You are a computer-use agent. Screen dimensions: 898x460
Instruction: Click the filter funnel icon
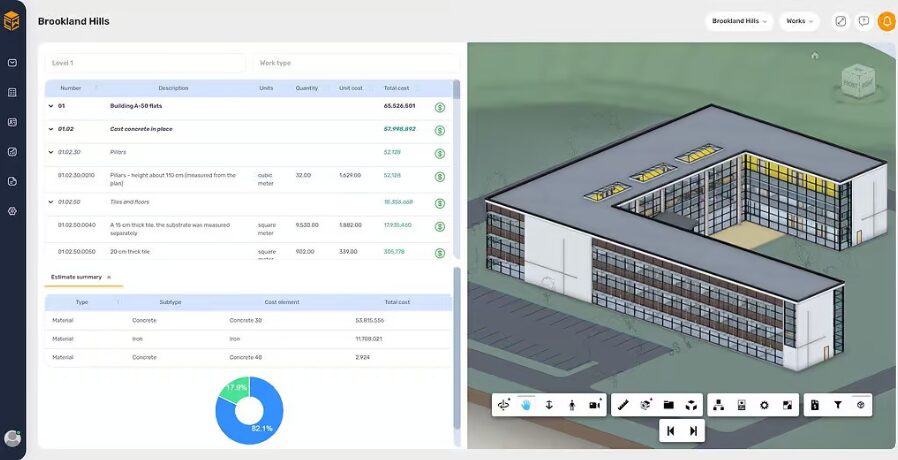(x=837, y=405)
